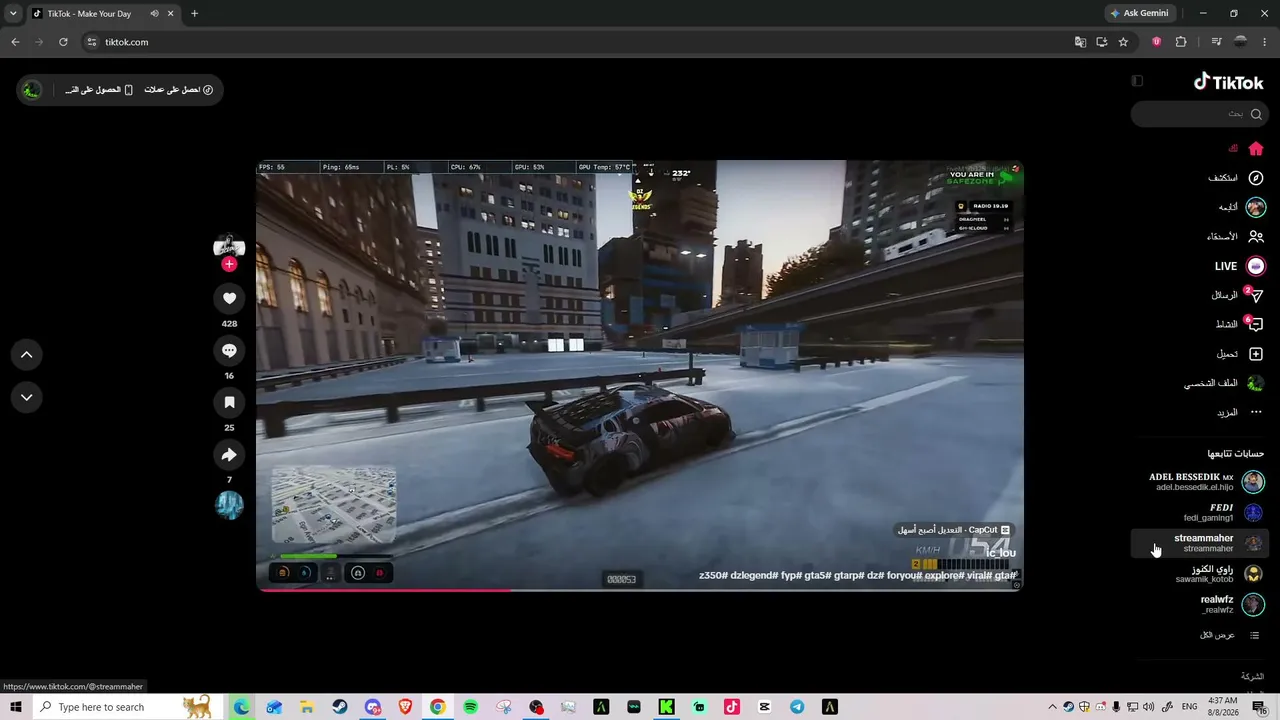
Task: Open Friends (الأصدقاء) in the sidebar
Action: click(x=1235, y=237)
